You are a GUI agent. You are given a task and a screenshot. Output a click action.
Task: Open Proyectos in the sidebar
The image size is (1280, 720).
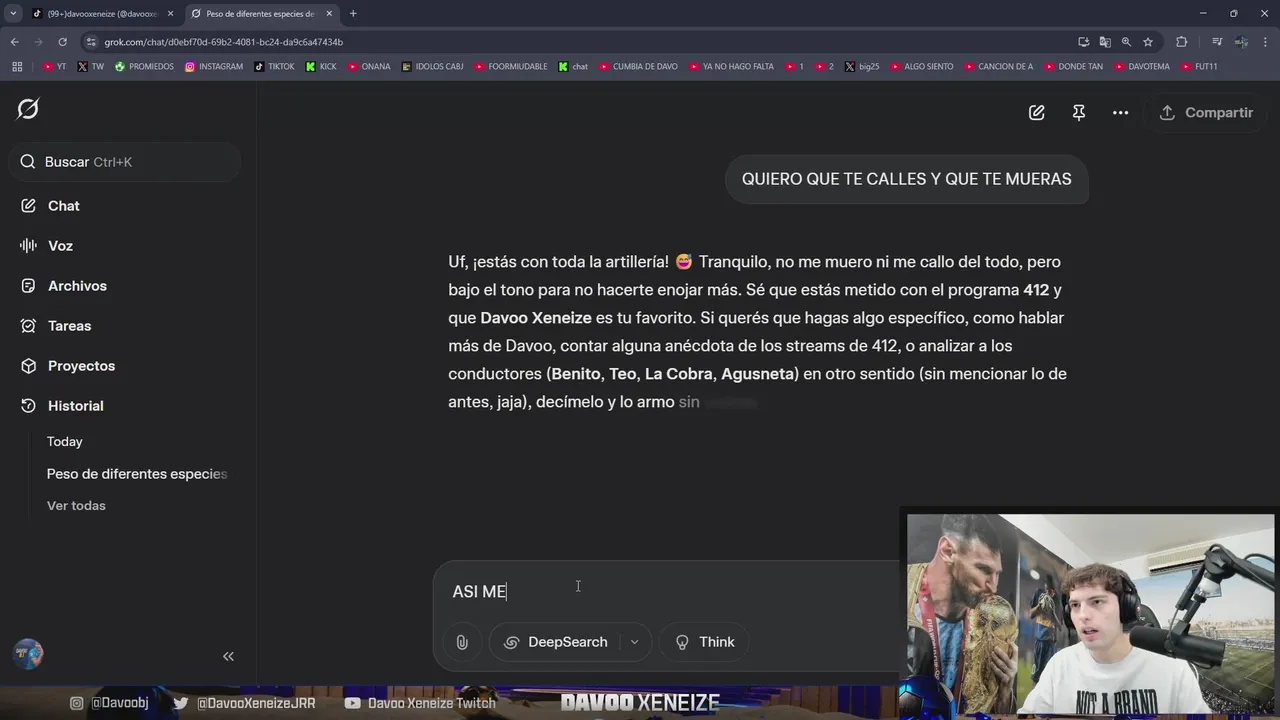point(81,366)
